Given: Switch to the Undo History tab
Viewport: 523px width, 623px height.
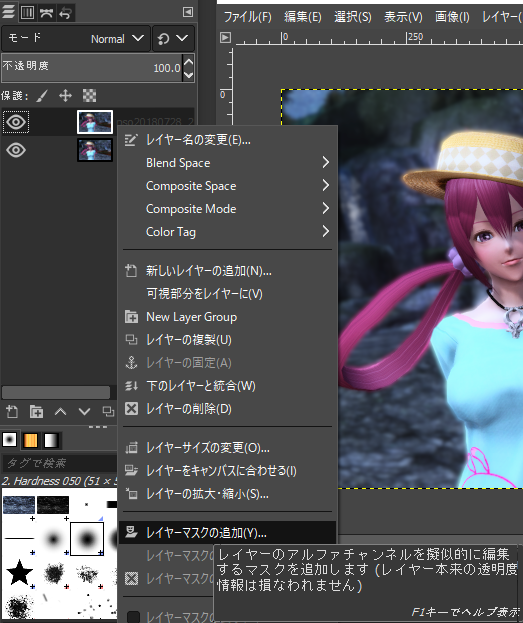Looking at the screenshot, I should click(65, 13).
